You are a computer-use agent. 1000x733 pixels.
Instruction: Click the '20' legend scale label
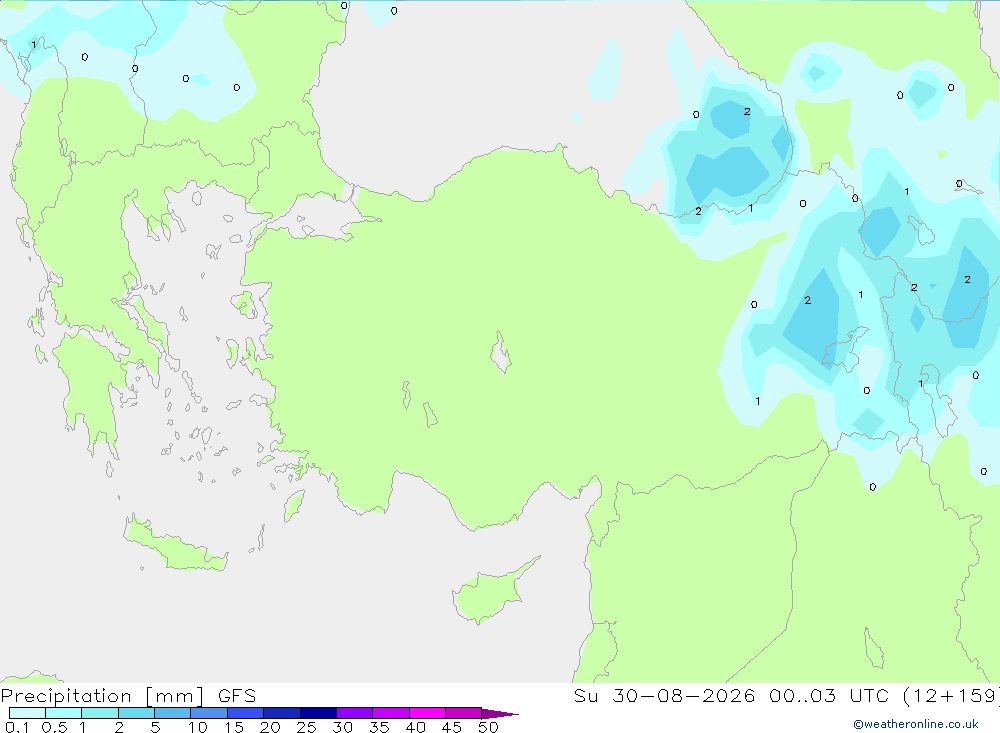tap(270, 727)
